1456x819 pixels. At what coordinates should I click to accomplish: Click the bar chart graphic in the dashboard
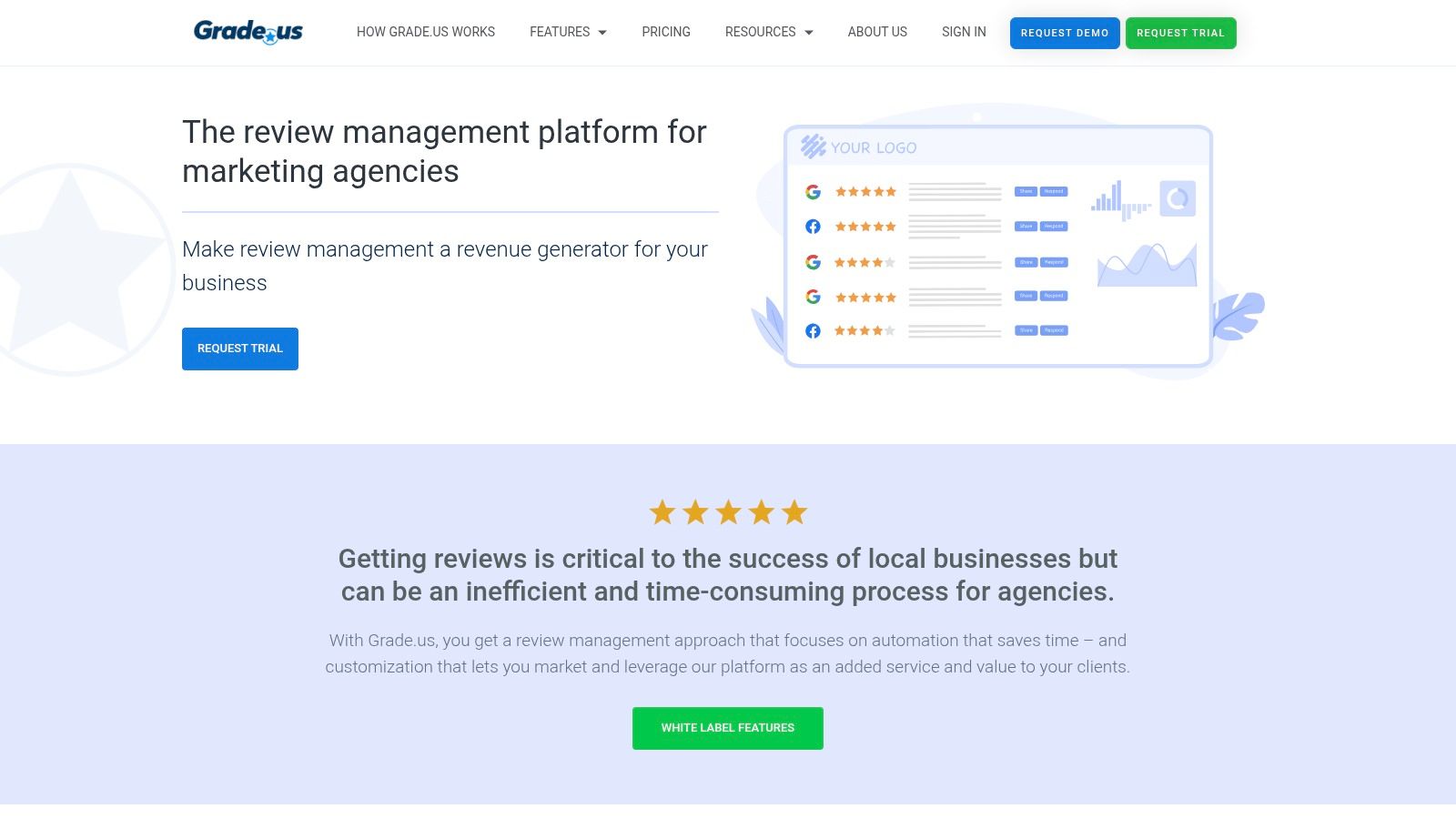(x=1121, y=200)
